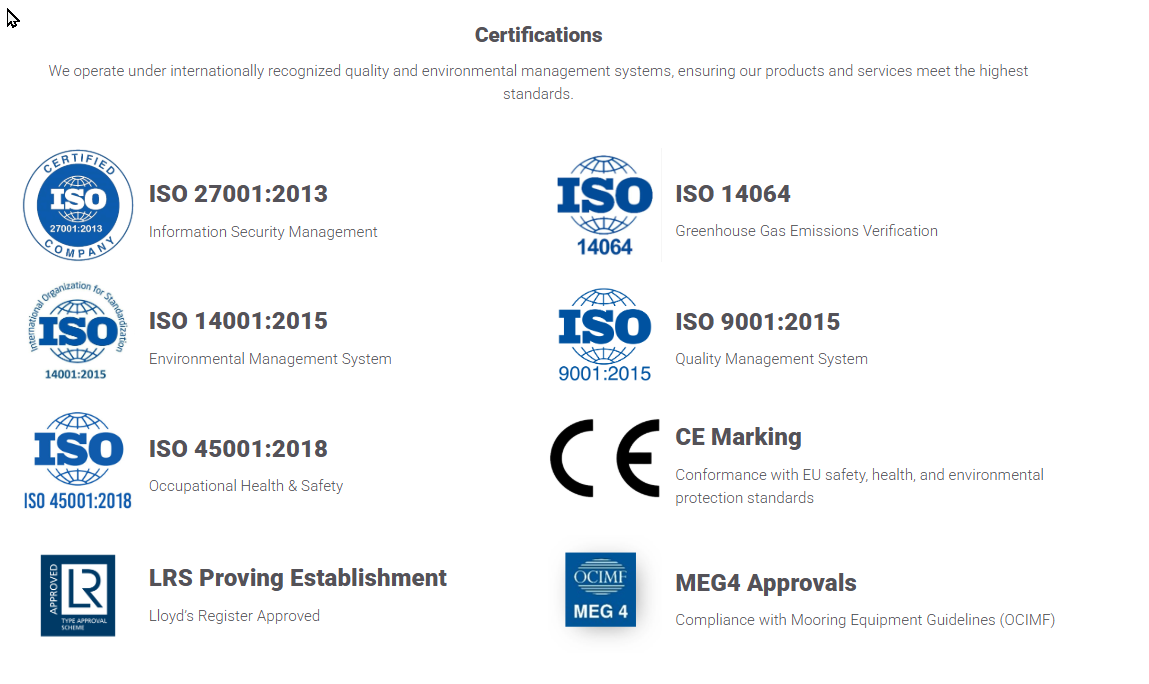Select the ISO 45001:2018 logo
This screenshot has width=1149, height=684.
coord(78,460)
